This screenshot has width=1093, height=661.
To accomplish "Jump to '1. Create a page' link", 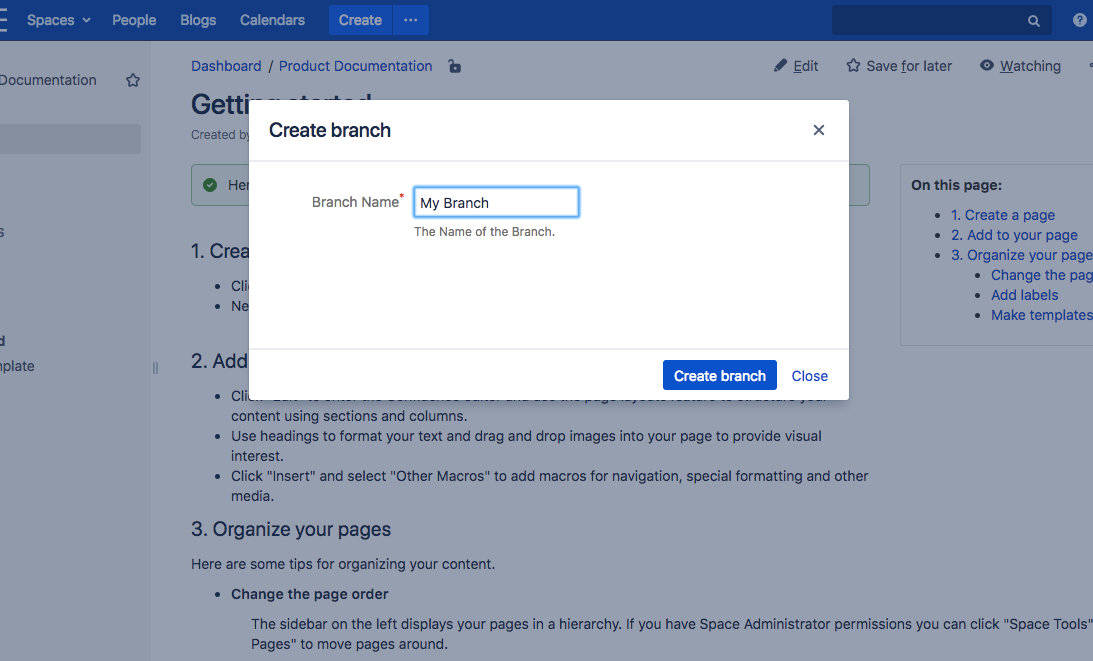I will click(1002, 215).
